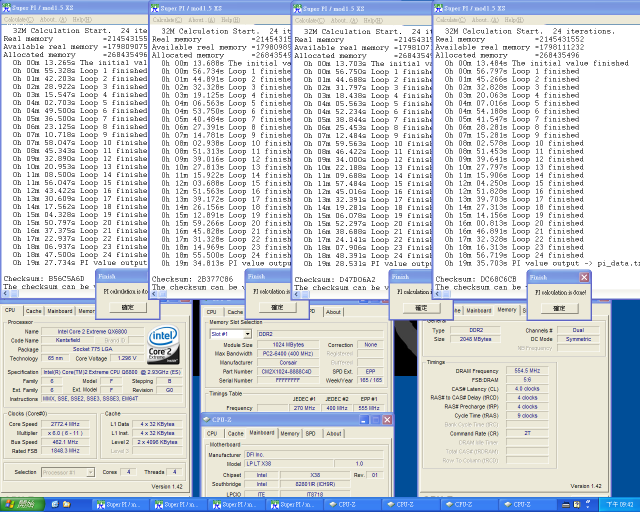Select About tab in the Motherboard CPU-Z window
640x512 pixels.
coord(334,434)
